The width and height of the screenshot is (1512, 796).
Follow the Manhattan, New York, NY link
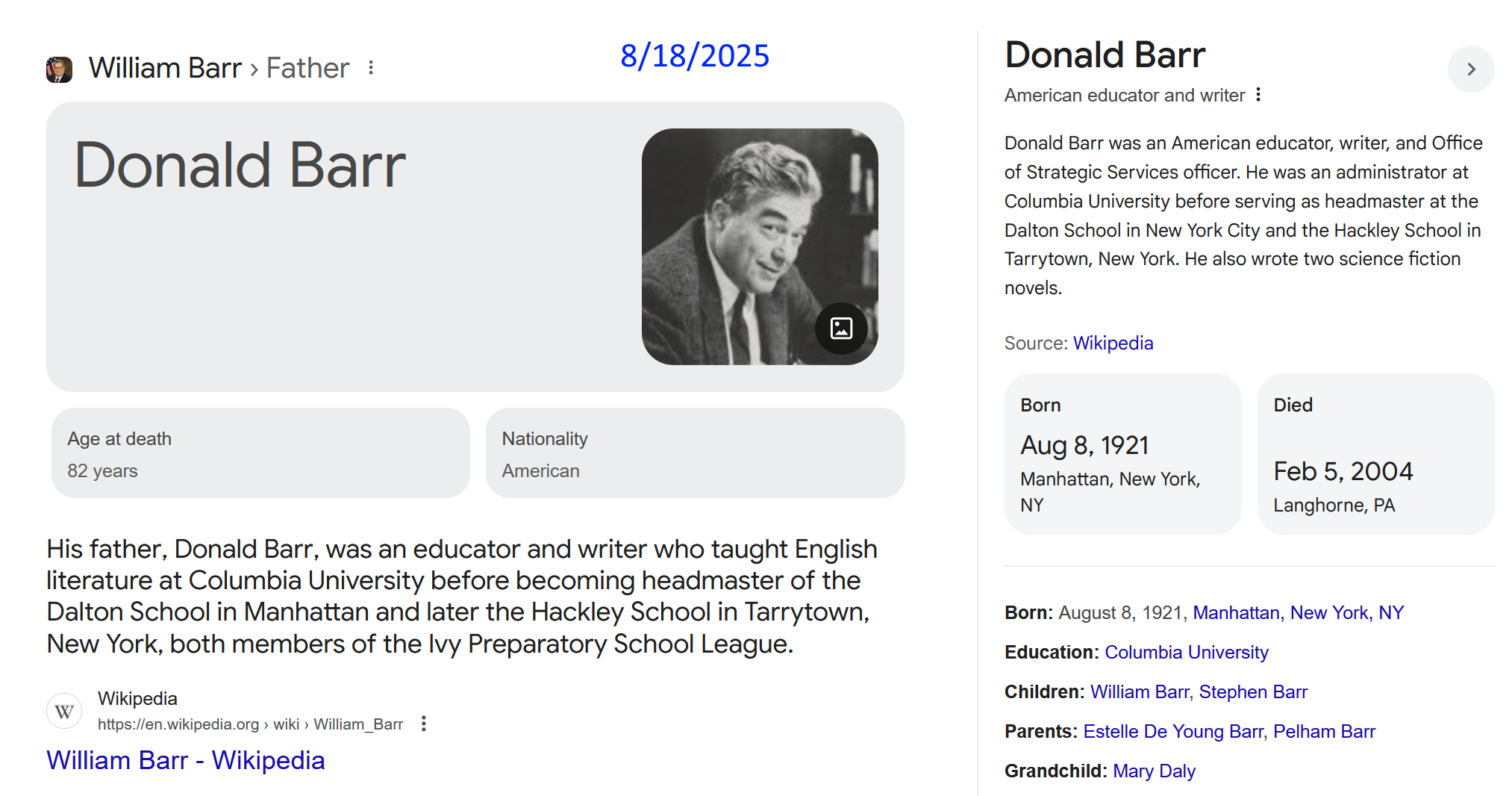click(x=1298, y=612)
